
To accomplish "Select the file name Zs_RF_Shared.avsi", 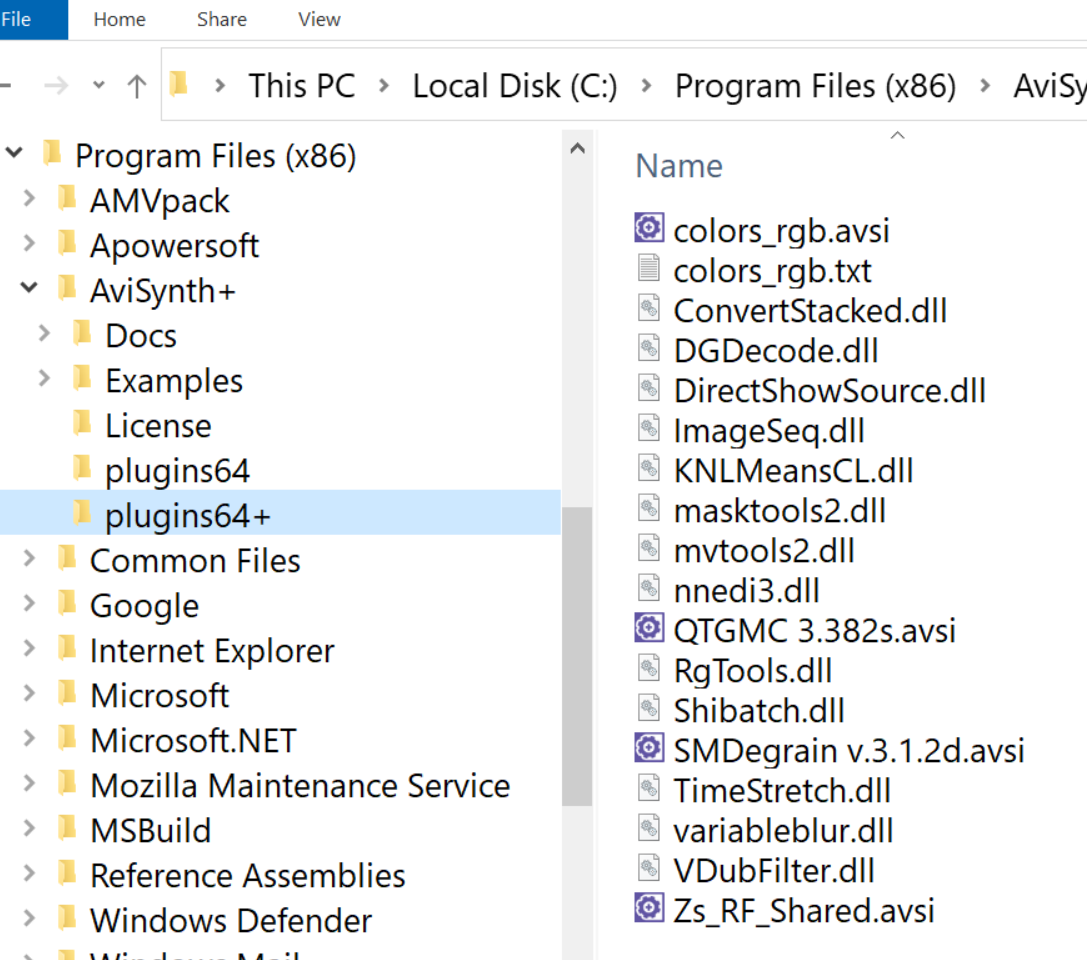I will click(804, 911).
